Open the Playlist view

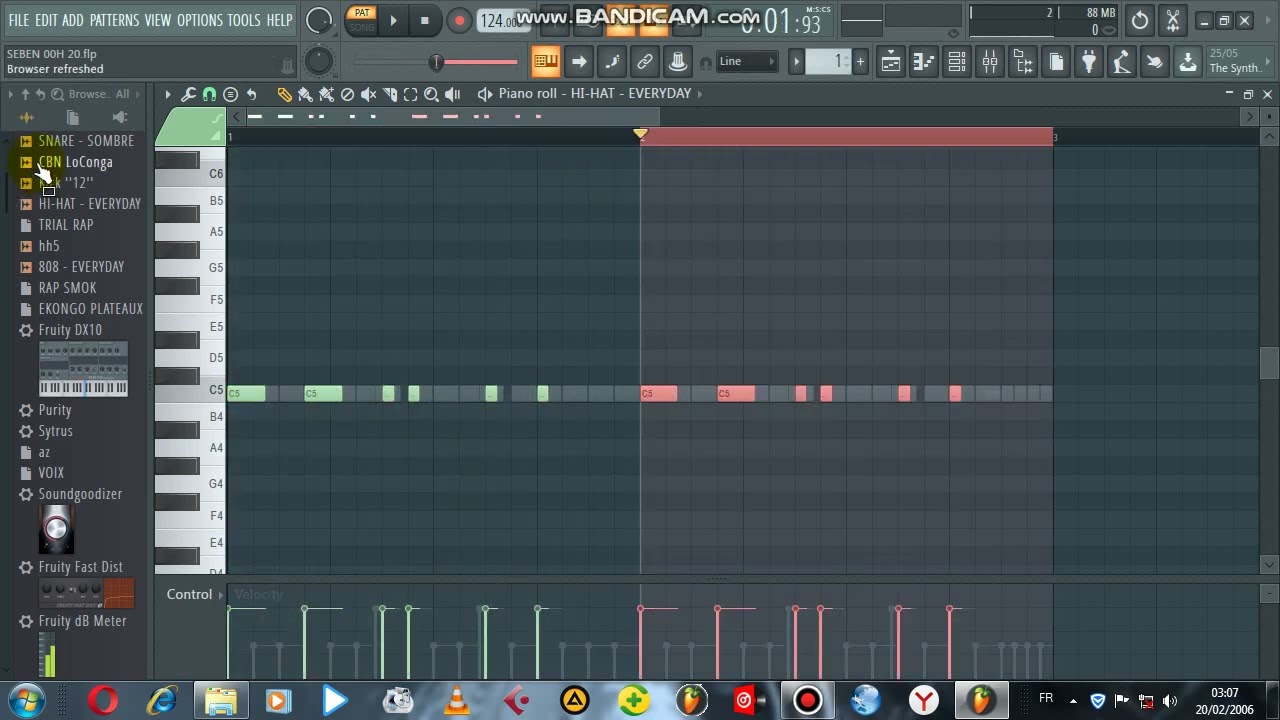(890, 62)
